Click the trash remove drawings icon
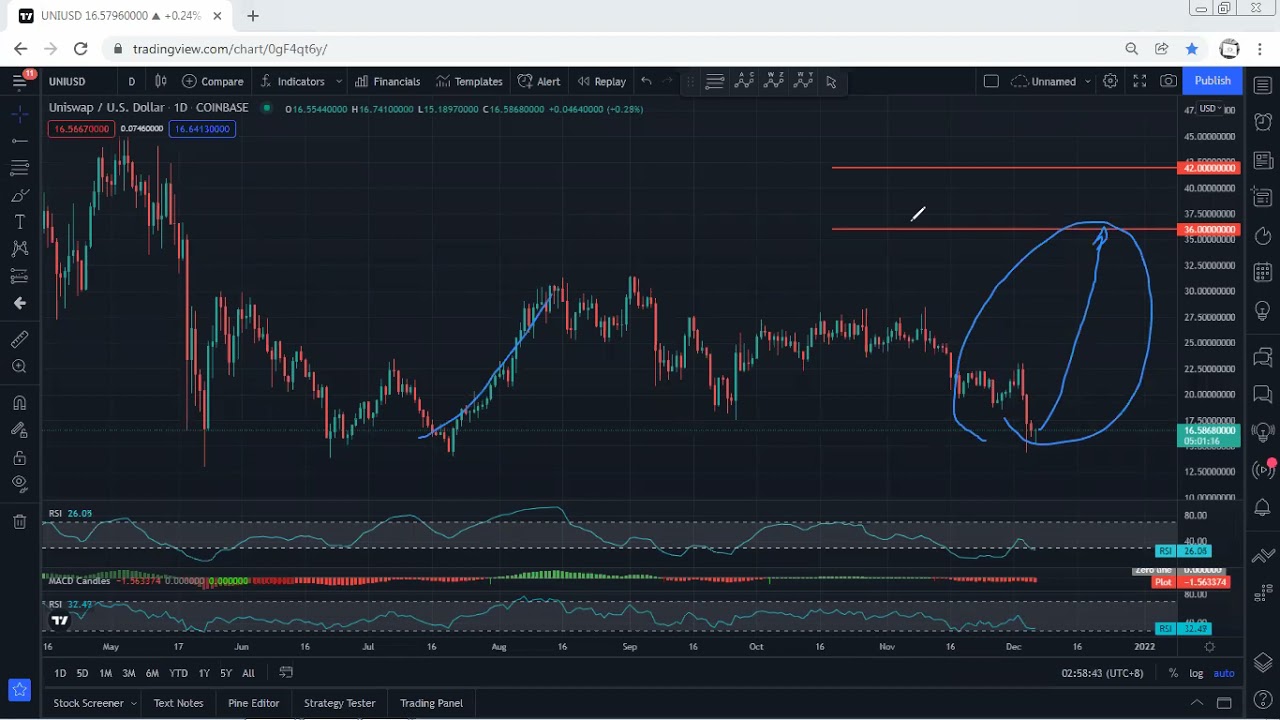This screenshot has height=720, width=1280. [19, 521]
